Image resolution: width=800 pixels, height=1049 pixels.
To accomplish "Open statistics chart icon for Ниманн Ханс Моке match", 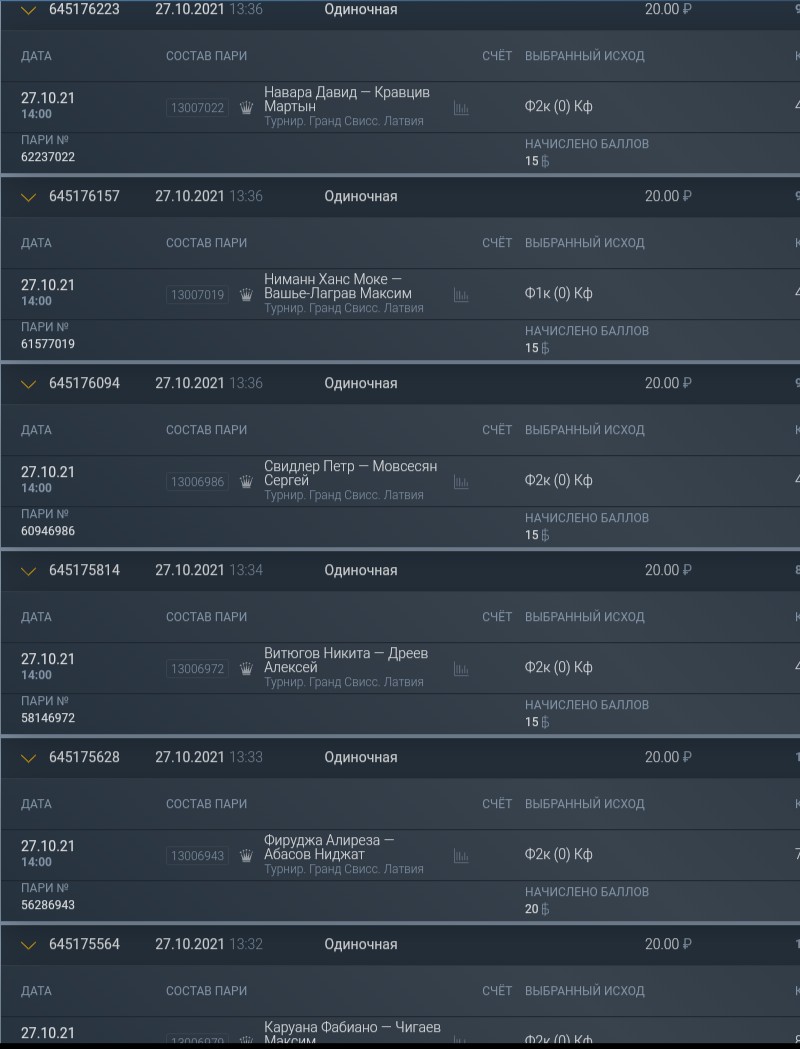I will click(x=461, y=295).
